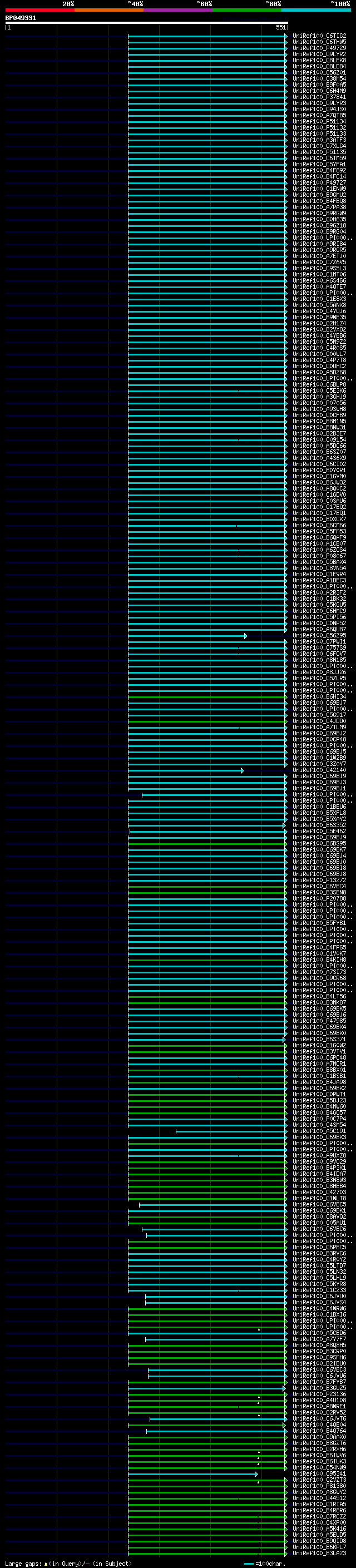Open hit UniRef100_C6TIG2
356x1568 pixels.
pyautogui.click(x=319, y=36)
